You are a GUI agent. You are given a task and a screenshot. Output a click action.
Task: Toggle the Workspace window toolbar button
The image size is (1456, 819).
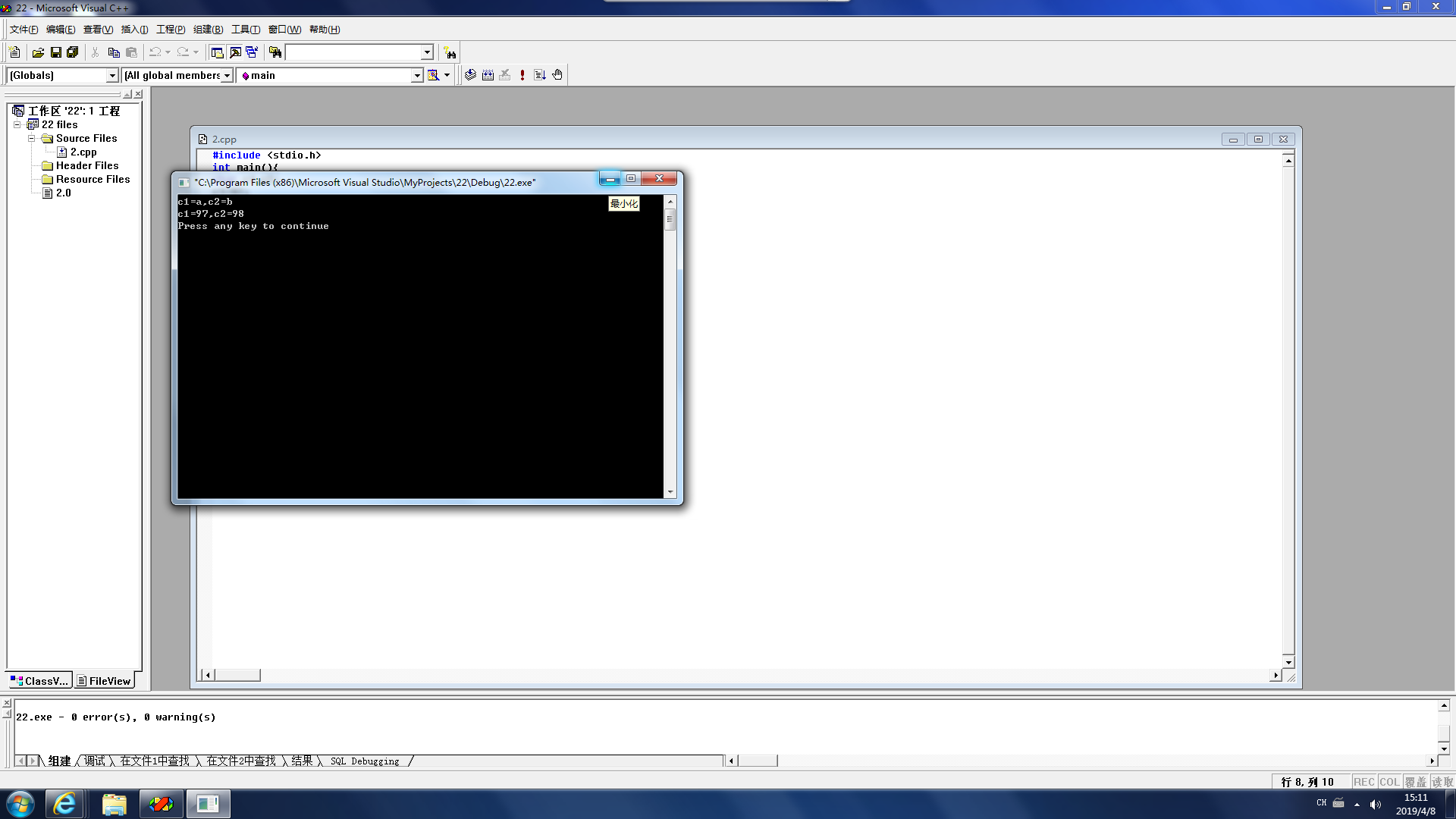[x=218, y=52]
